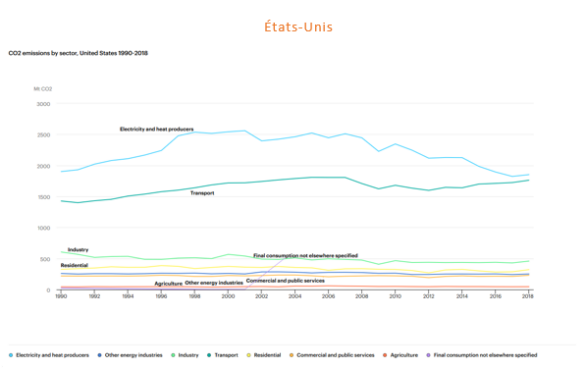The height and width of the screenshot is (368, 585).
Task: Click the Residential label near the yellow line
Action: pyautogui.click(x=74, y=265)
